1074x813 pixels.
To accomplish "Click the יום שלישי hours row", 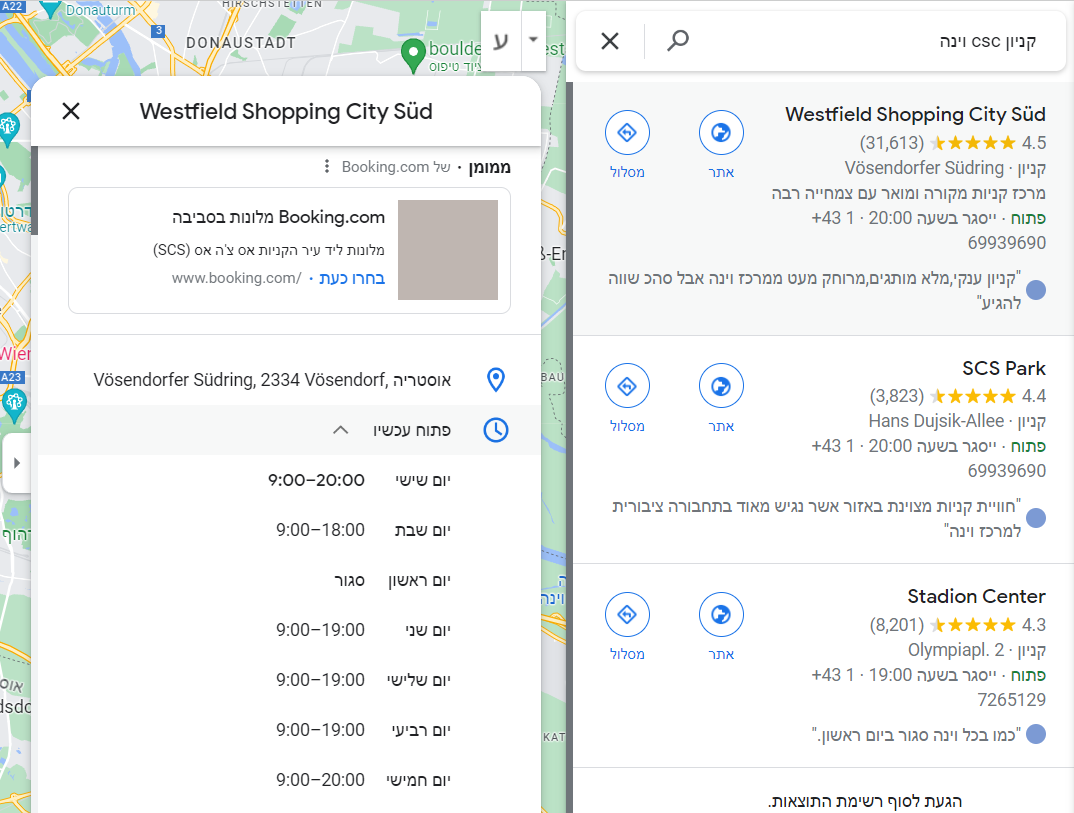I will (x=363, y=680).
